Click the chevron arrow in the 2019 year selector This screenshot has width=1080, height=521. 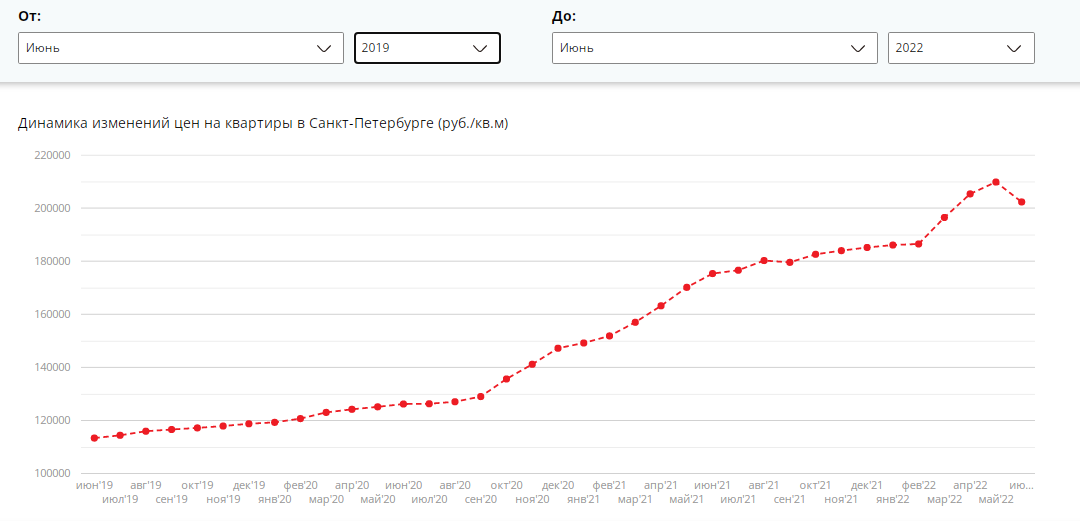(480, 48)
